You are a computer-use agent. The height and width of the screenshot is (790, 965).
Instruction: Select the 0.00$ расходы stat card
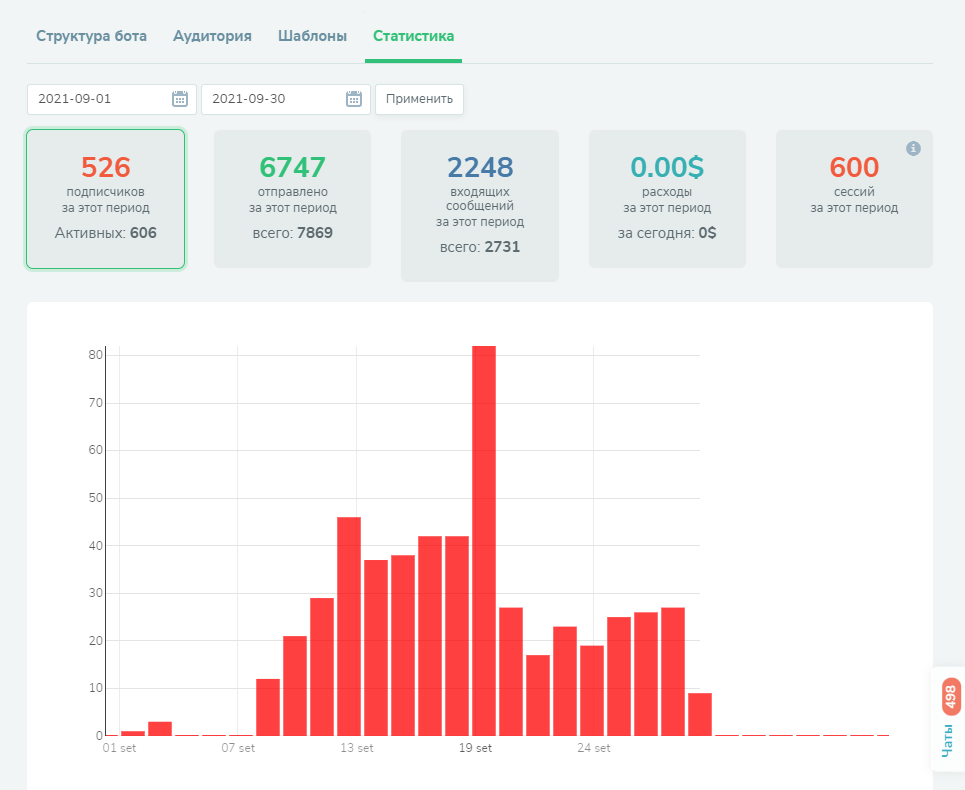[x=667, y=199]
